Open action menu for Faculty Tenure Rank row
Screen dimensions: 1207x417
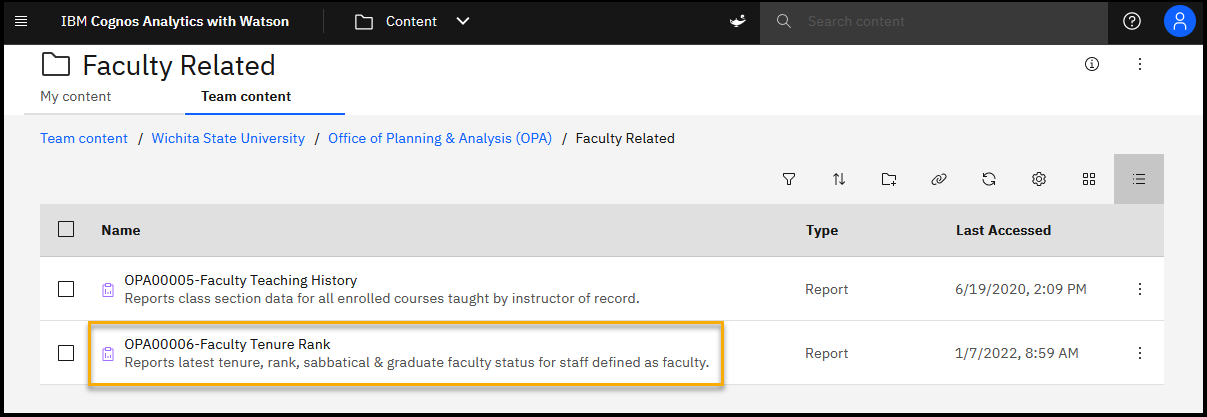[x=1139, y=353]
